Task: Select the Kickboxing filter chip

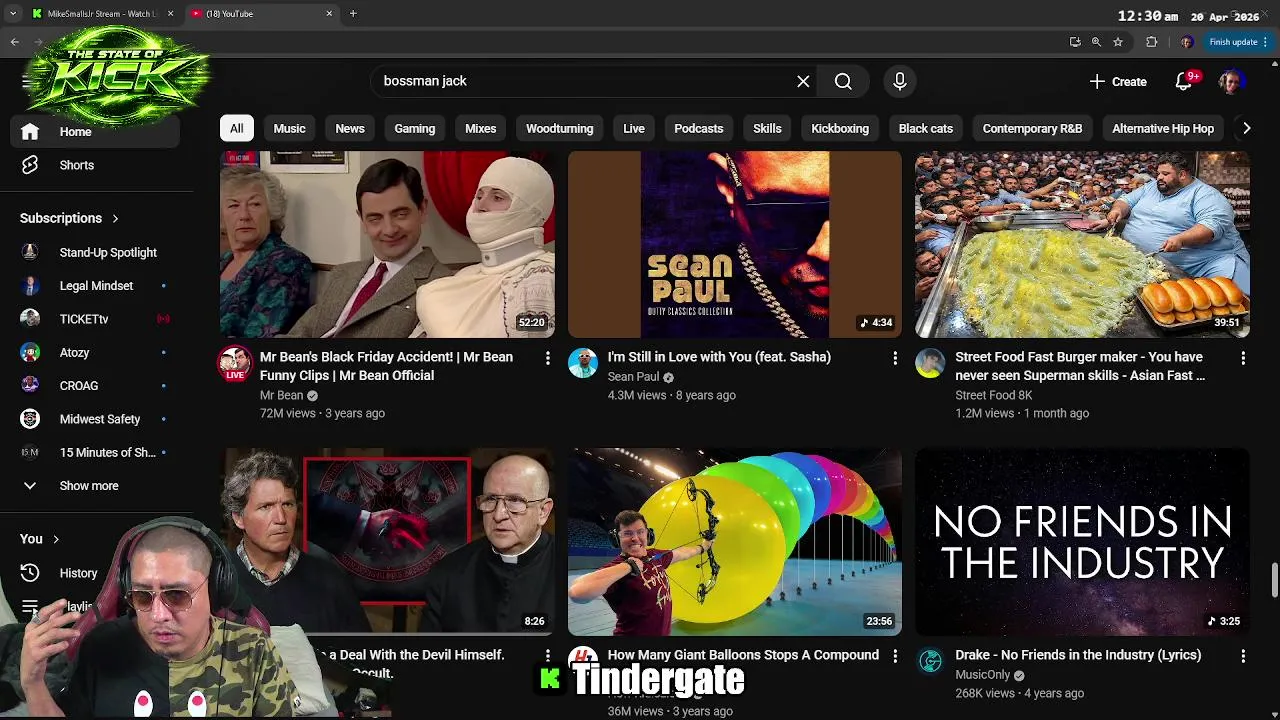Action: pyautogui.click(x=840, y=128)
